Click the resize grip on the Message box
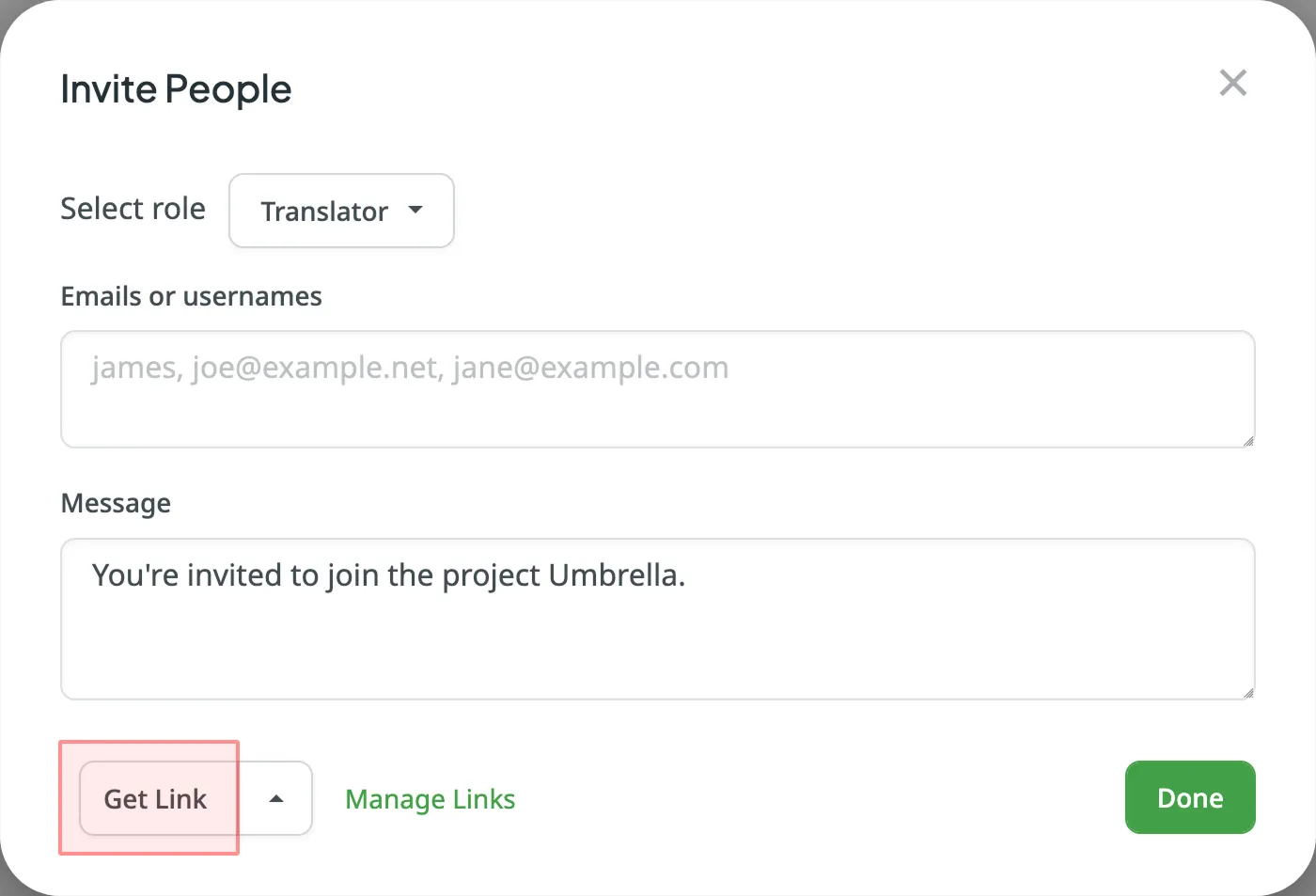1316x896 pixels. pyautogui.click(x=1247, y=692)
